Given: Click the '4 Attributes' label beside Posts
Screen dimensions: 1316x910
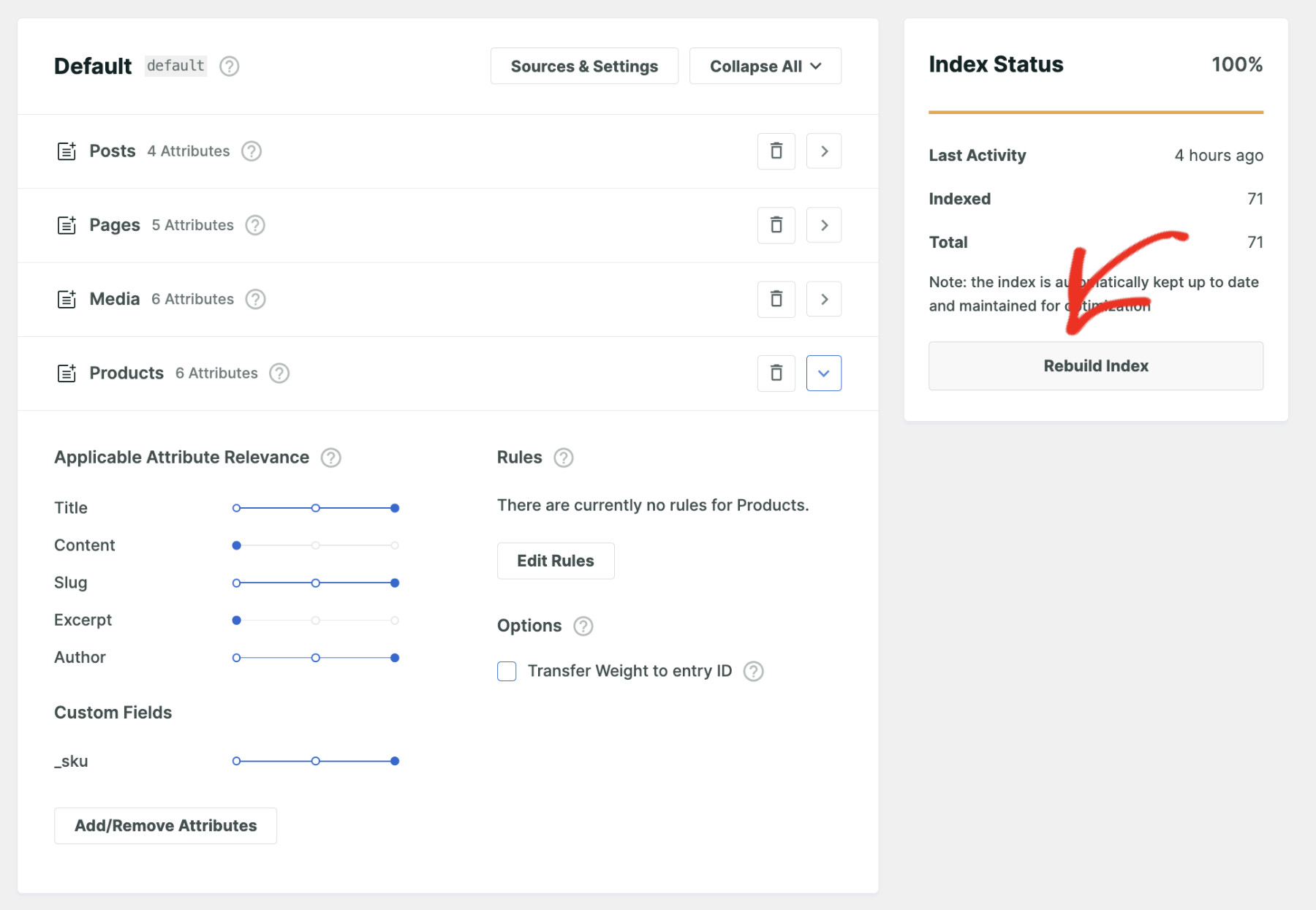Looking at the screenshot, I should point(189,151).
